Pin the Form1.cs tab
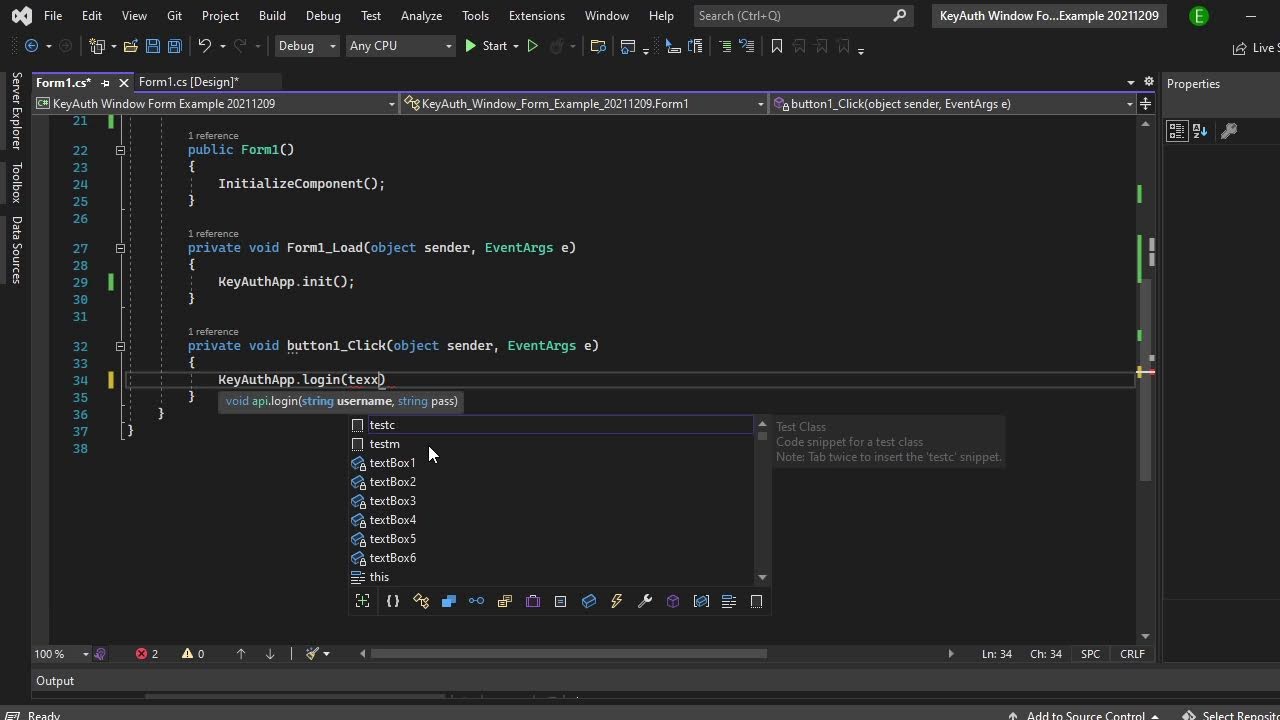The height and width of the screenshot is (720, 1280). tap(105, 83)
